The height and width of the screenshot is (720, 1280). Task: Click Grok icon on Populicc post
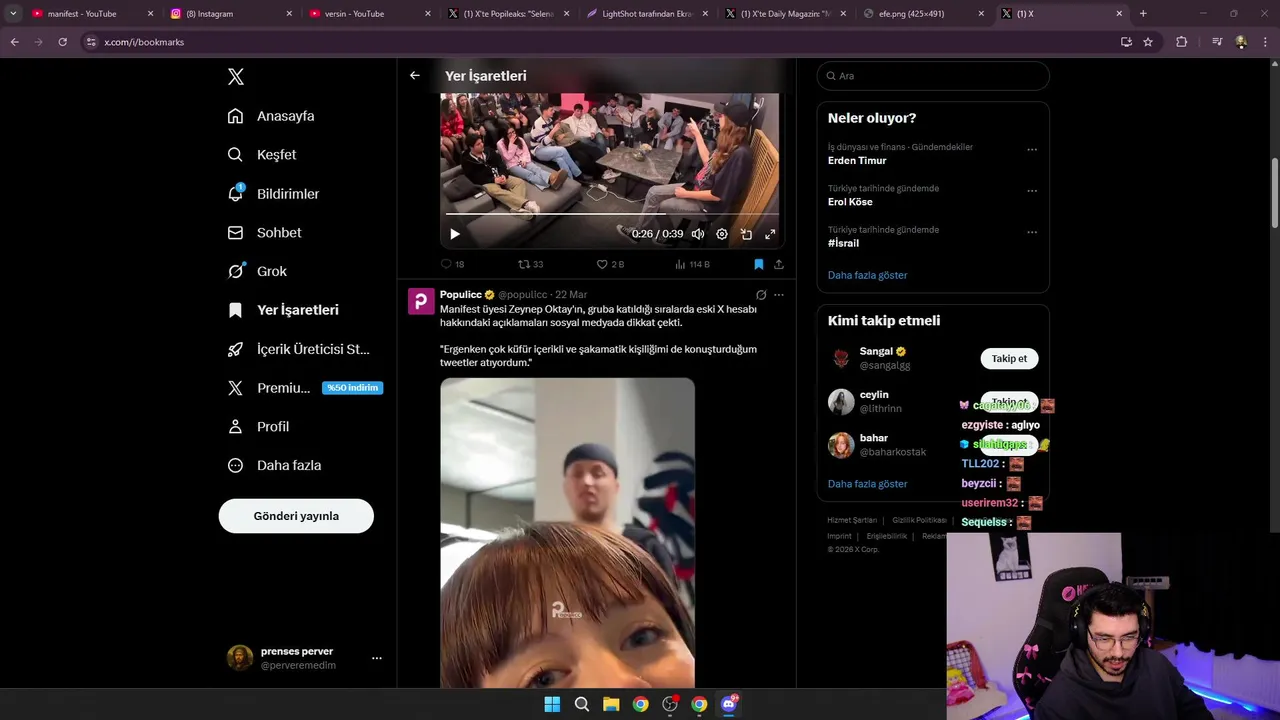point(761,295)
